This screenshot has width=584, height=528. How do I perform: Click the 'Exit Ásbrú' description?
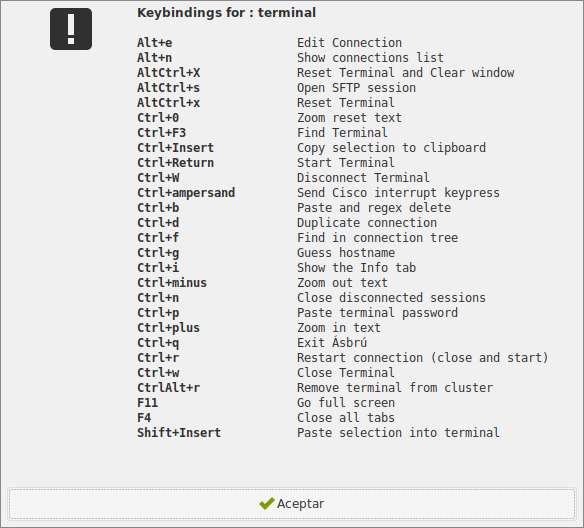point(332,342)
